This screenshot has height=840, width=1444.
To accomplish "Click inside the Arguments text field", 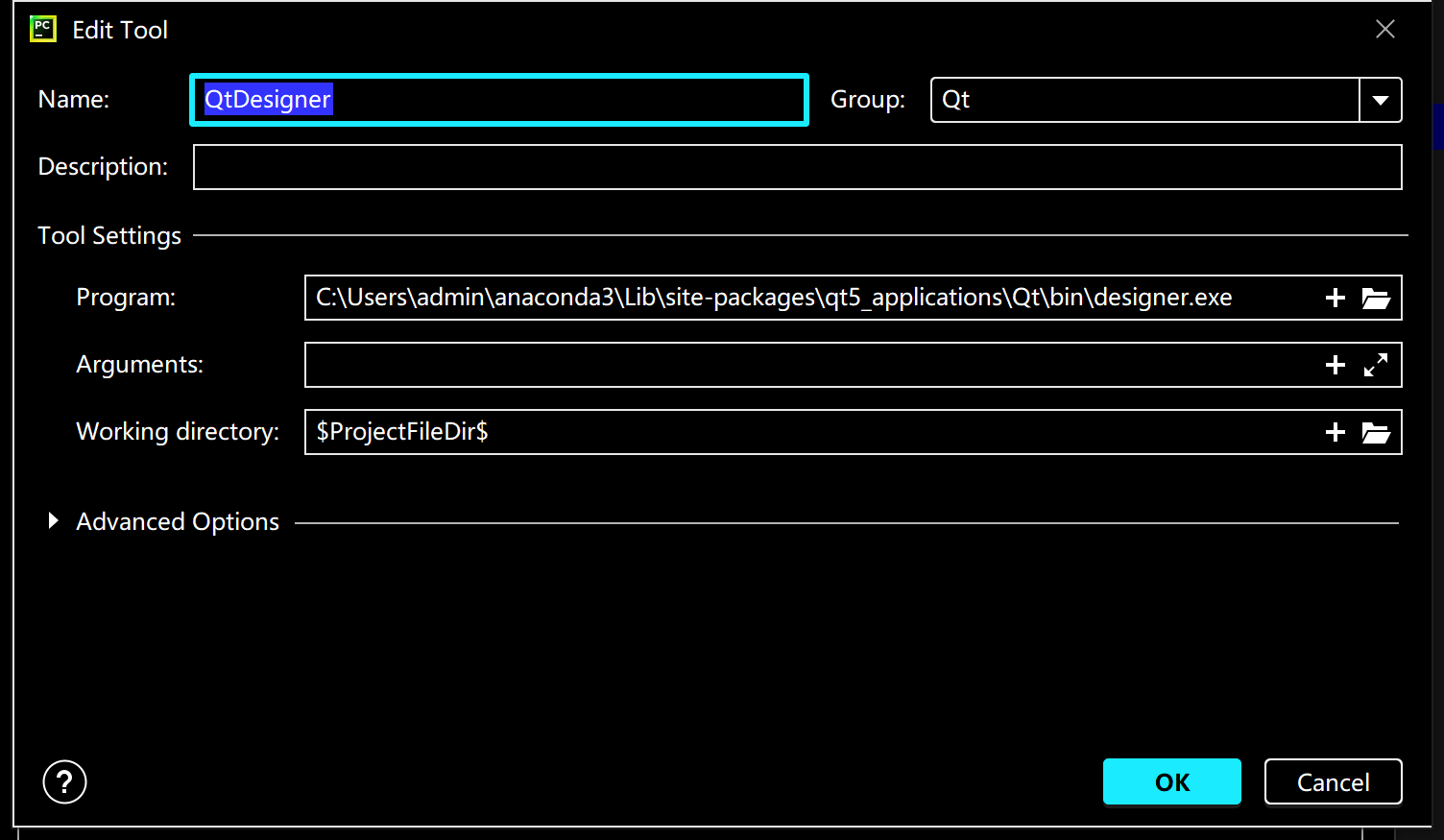I will click(768, 364).
